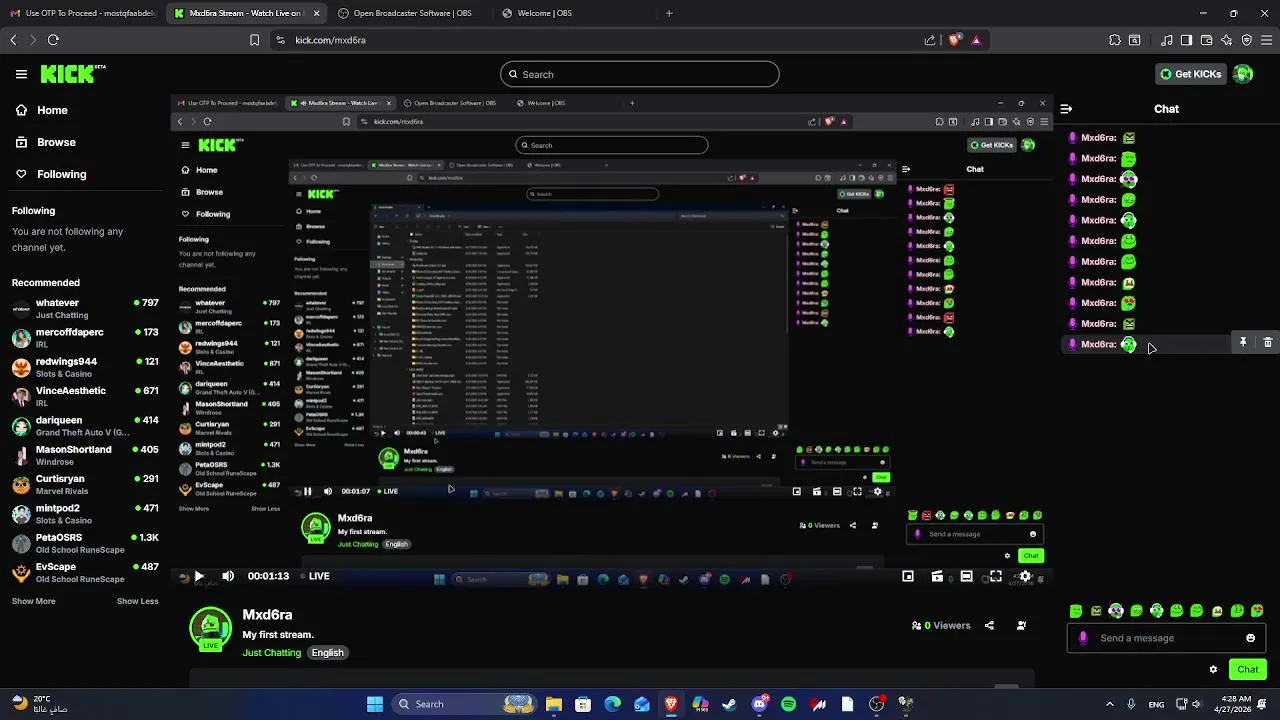Open recommended channel dariqueen

[85, 426]
